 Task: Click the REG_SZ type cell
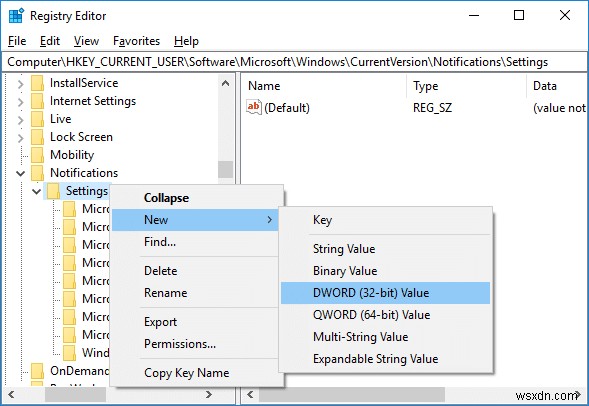tap(432, 108)
